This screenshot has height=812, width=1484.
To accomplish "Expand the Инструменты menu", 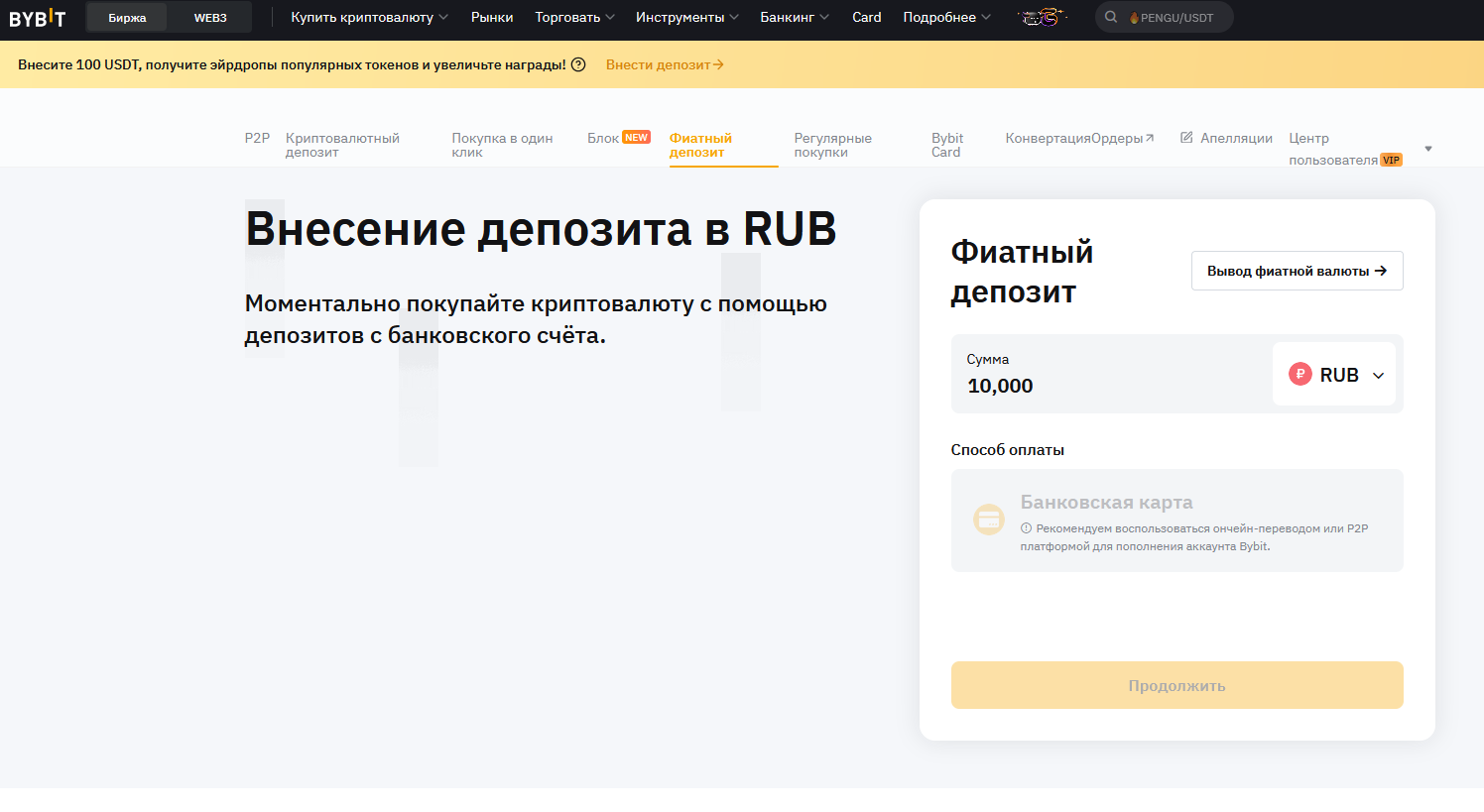I will [686, 18].
